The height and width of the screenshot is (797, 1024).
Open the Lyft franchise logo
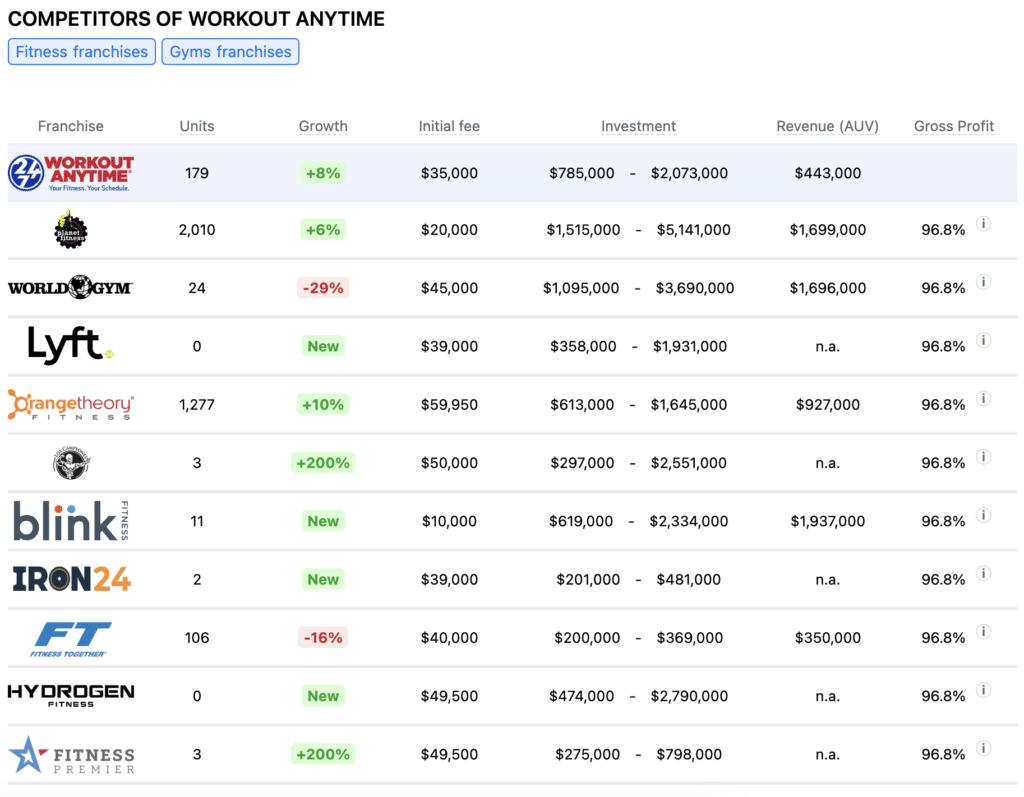[71, 345]
